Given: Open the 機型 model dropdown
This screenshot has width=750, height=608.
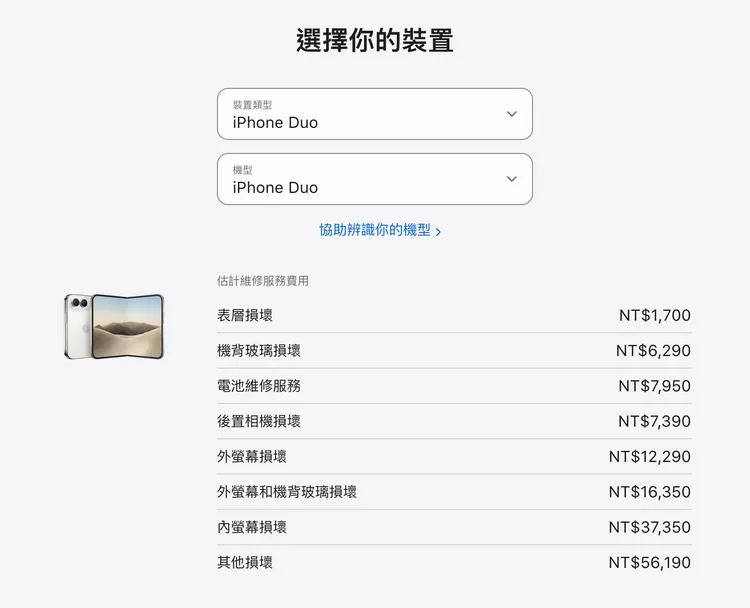Looking at the screenshot, I should (375, 179).
